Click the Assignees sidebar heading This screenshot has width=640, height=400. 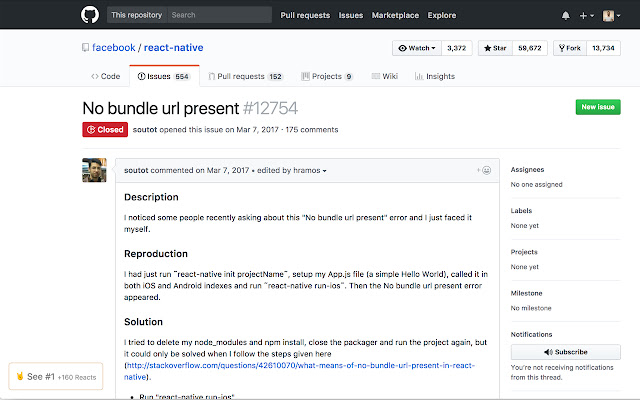click(527, 169)
